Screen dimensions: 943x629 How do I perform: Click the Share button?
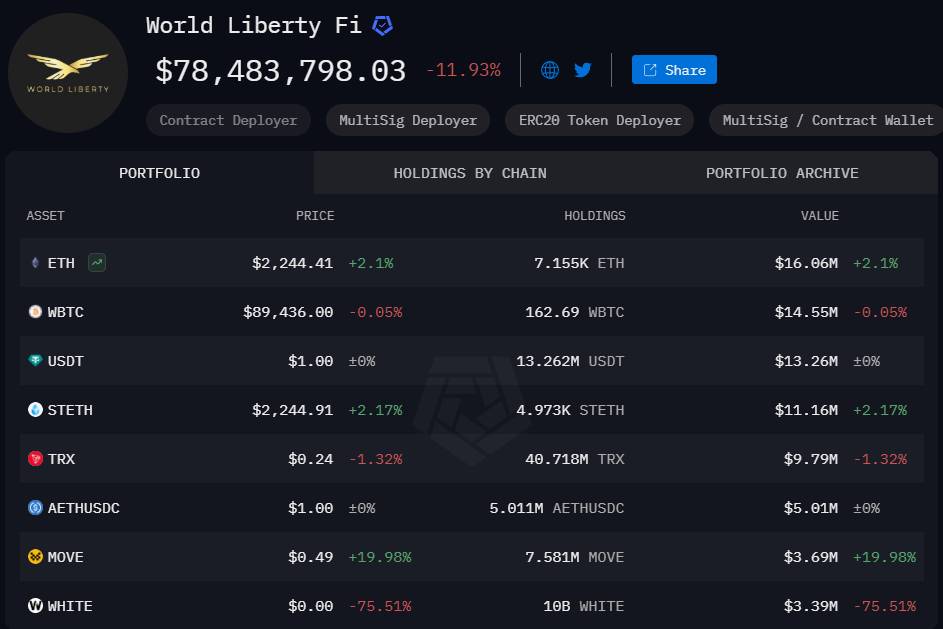pyautogui.click(x=674, y=70)
